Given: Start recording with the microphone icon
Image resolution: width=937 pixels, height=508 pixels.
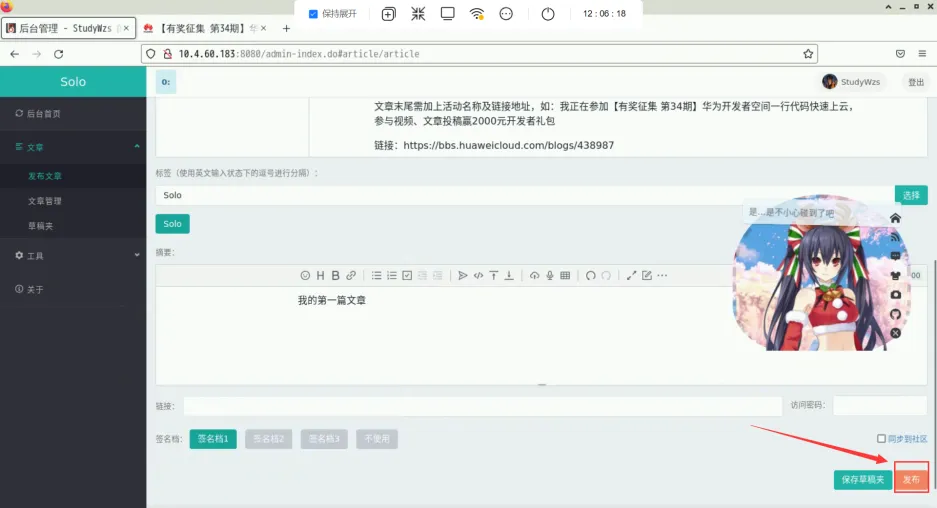Looking at the screenshot, I should pyautogui.click(x=550, y=276).
